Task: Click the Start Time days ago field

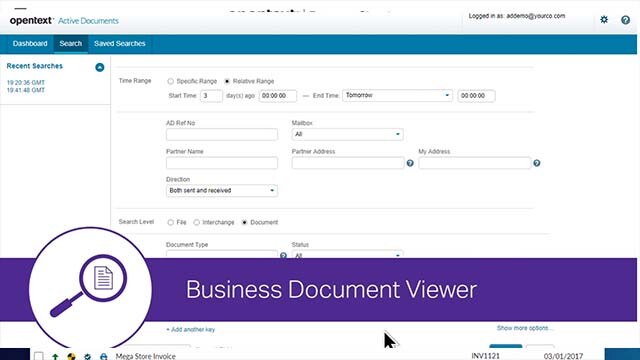Action: click(x=211, y=96)
